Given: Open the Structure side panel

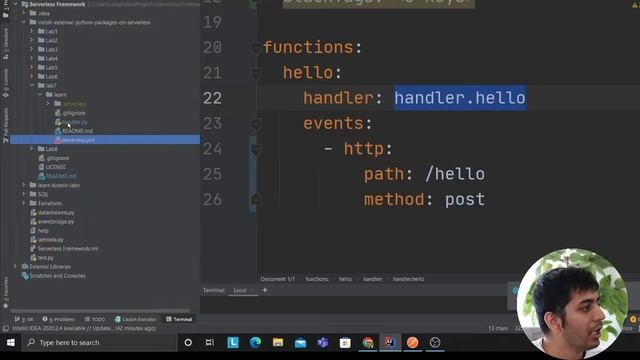Looking at the screenshot, I should (6, 44).
